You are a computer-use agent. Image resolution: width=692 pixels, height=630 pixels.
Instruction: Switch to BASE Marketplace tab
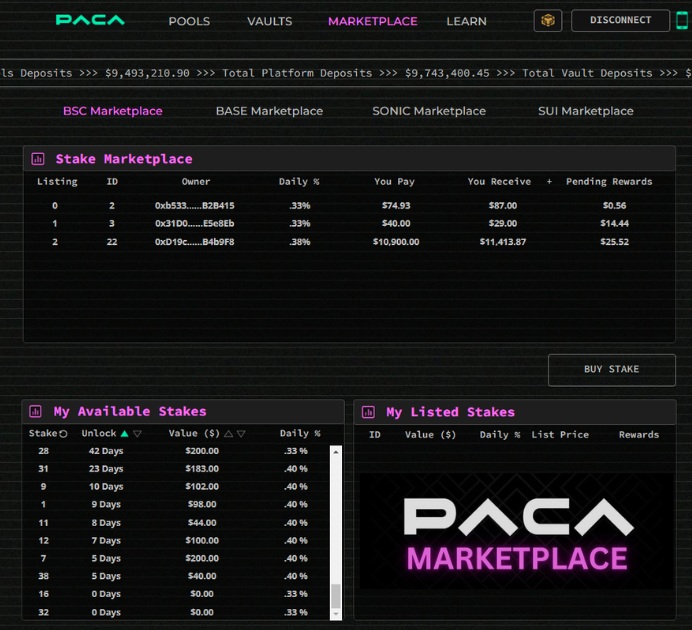[x=269, y=111]
